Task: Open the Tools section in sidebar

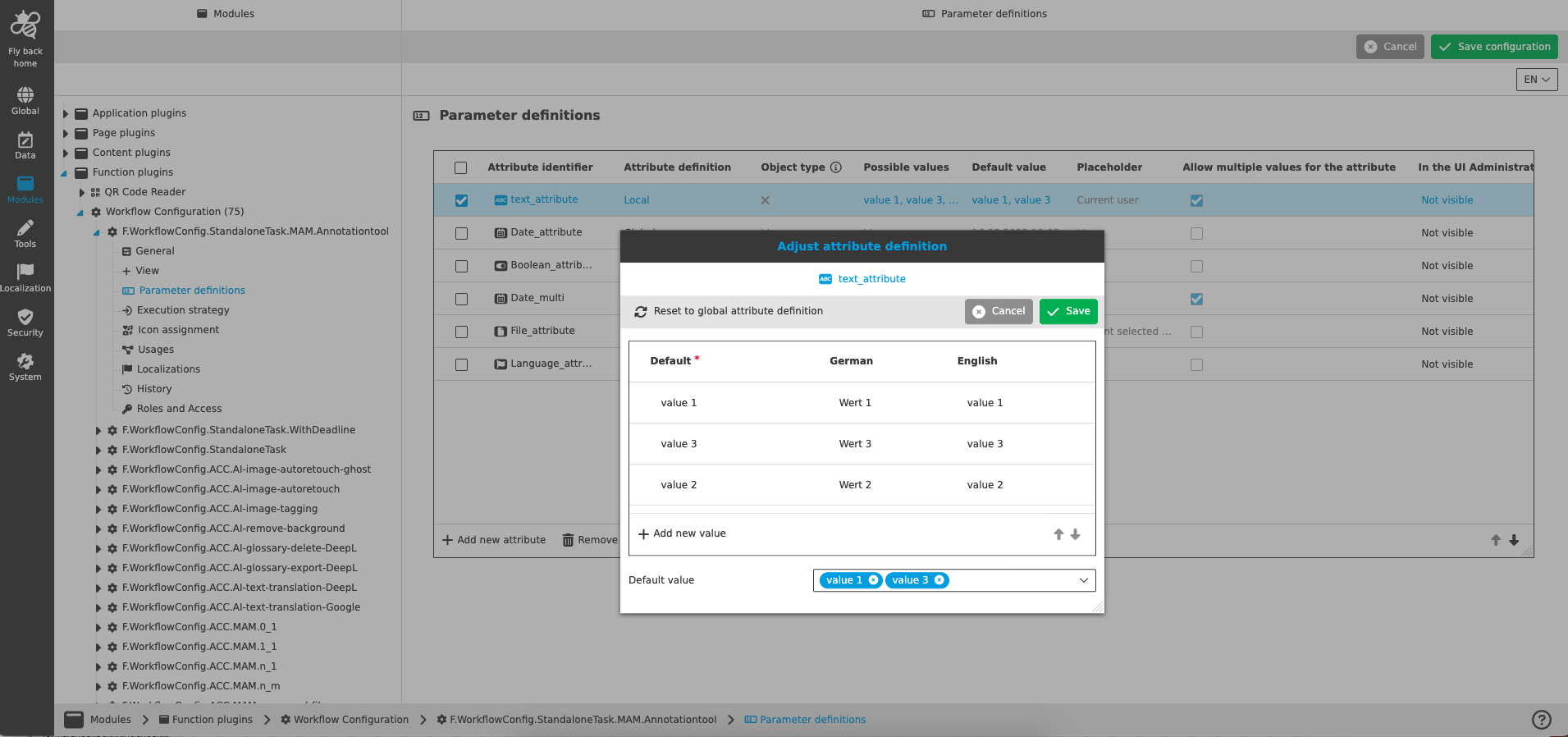Action: pyautogui.click(x=25, y=234)
